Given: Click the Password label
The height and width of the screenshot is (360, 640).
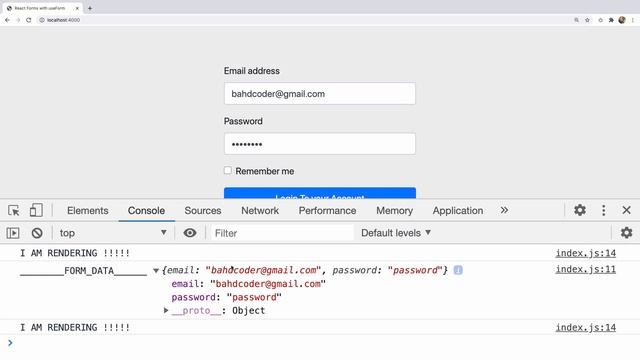Looking at the screenshot, I should click(x=243, y=121).
